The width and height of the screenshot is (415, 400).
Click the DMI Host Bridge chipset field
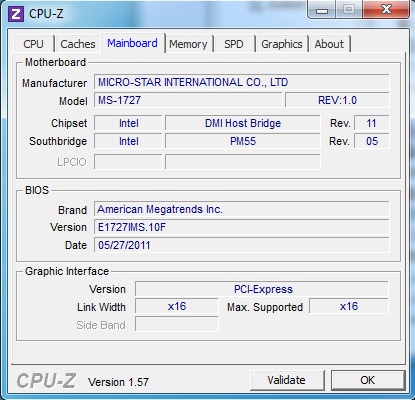coord(243,123)
